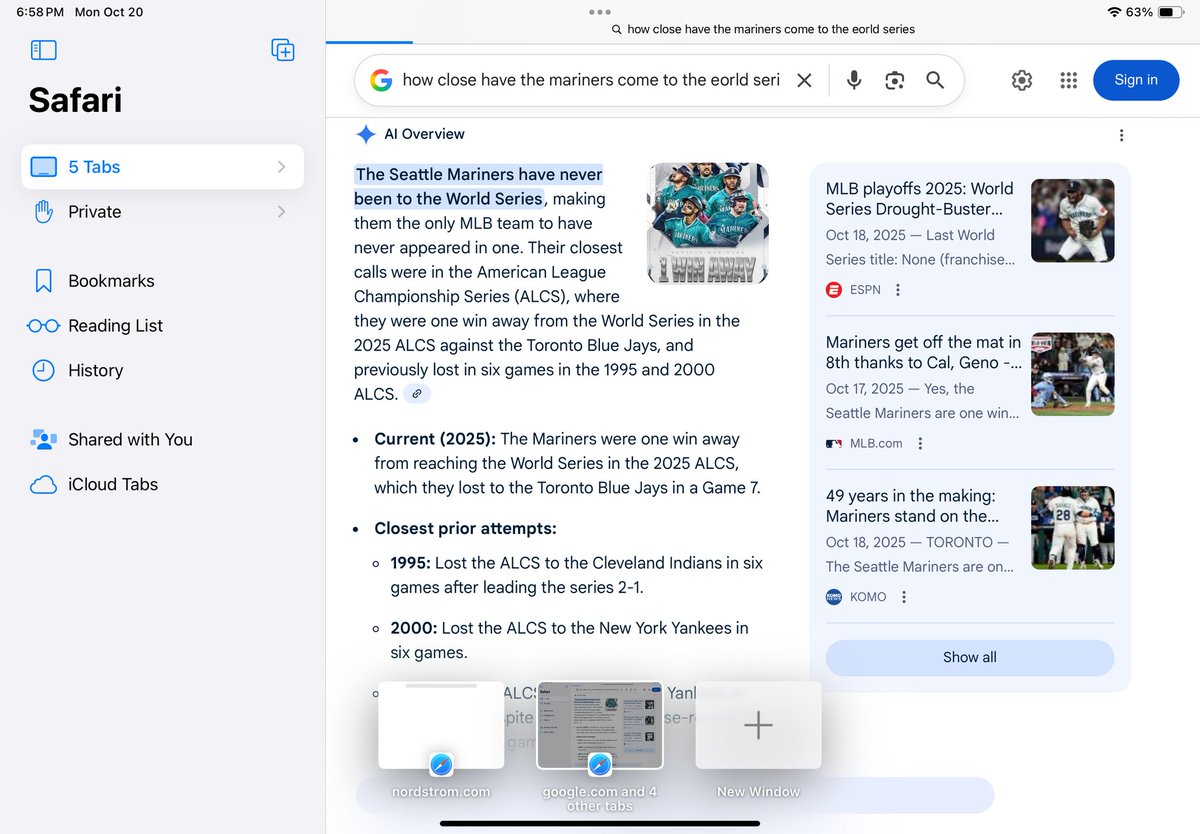This screenshot has width=1200, height=834.
Task: Open the Private tab group
Action: 163,212
